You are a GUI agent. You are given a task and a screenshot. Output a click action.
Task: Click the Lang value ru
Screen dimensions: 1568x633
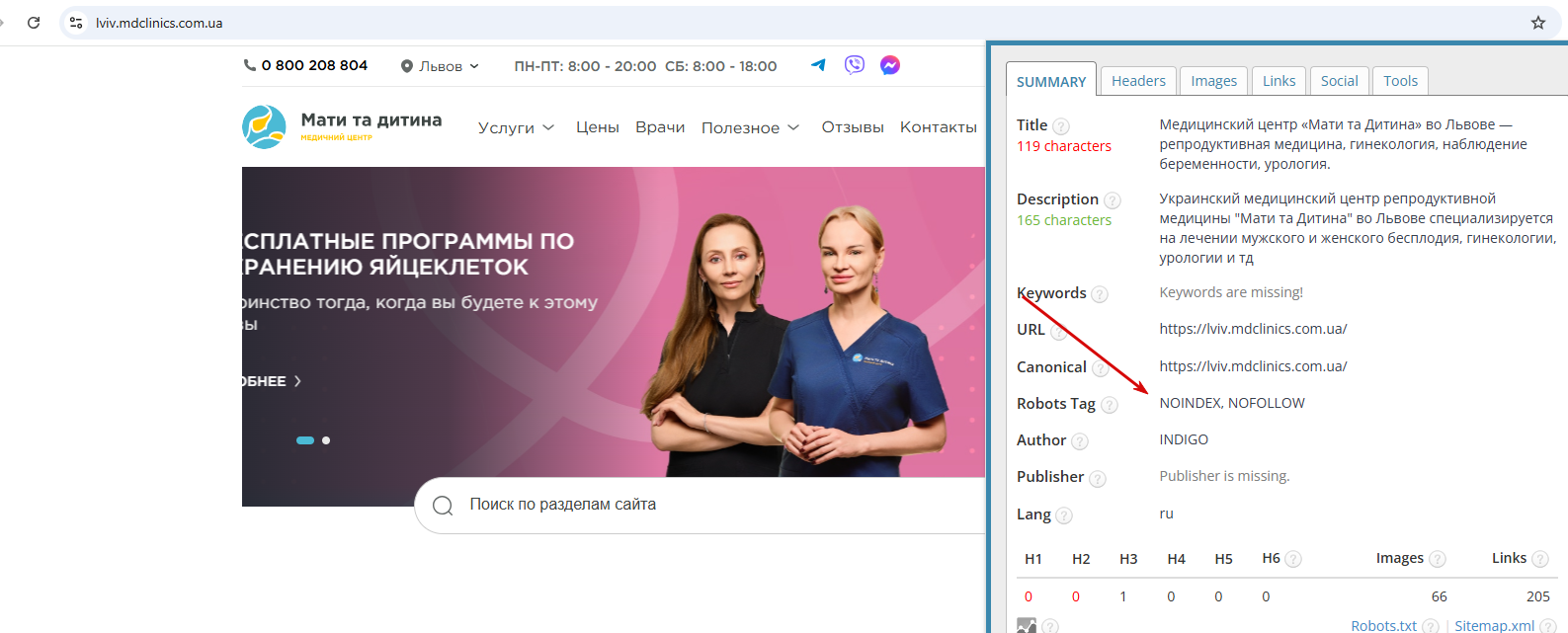pyautogui.click(x=1167, y=514)
